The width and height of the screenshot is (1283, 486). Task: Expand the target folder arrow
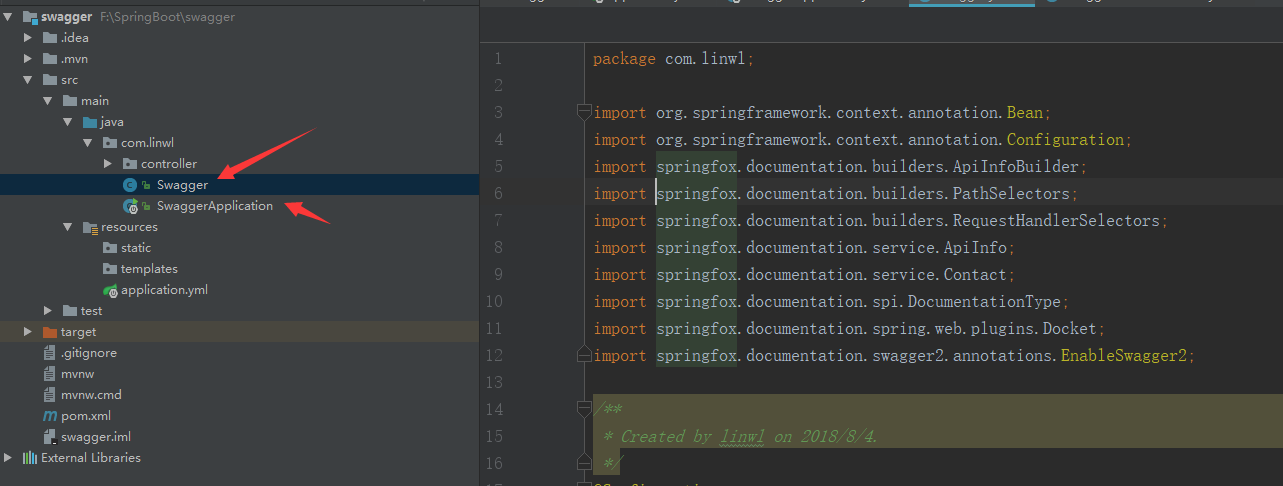point(29,332)
